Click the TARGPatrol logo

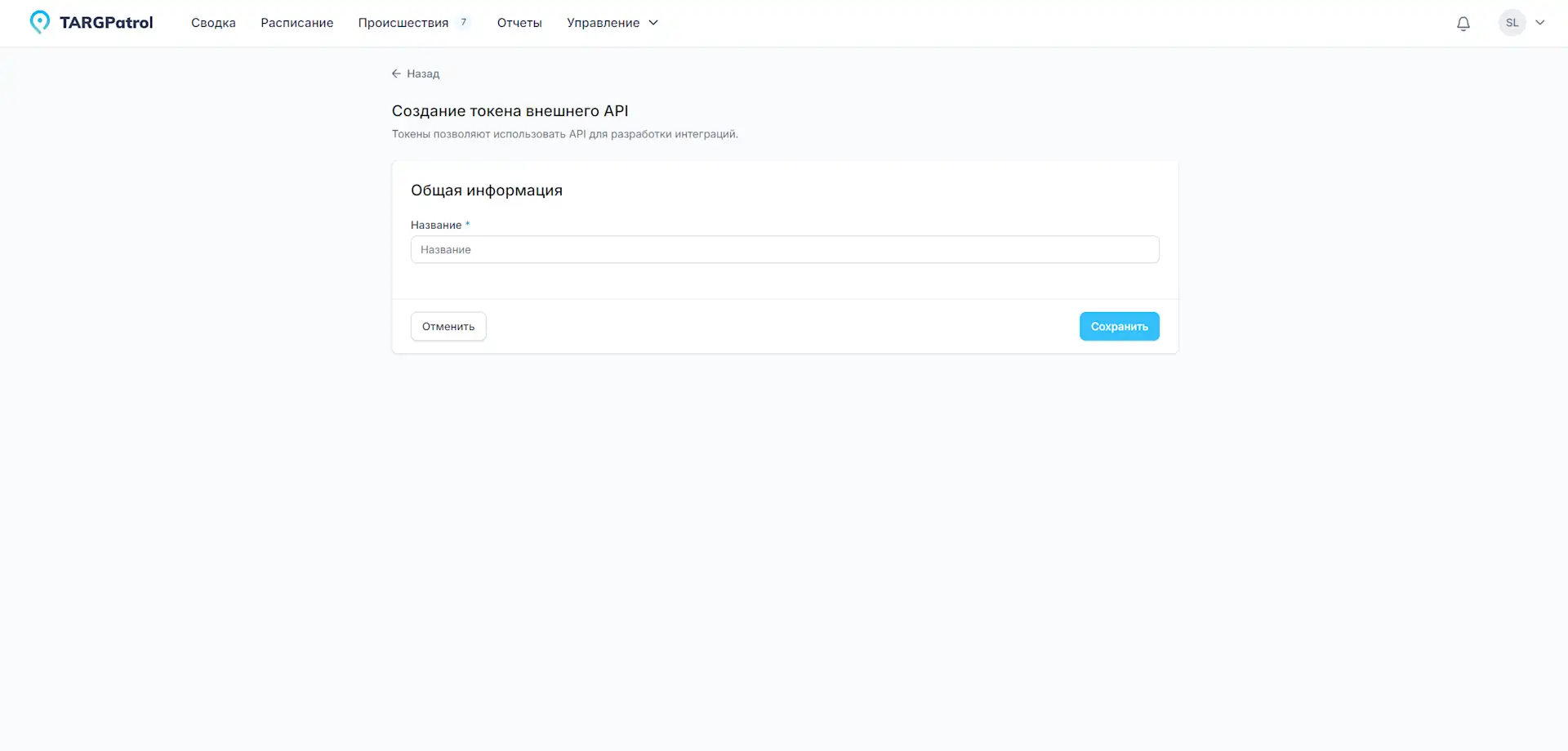[x=91, y=23]
